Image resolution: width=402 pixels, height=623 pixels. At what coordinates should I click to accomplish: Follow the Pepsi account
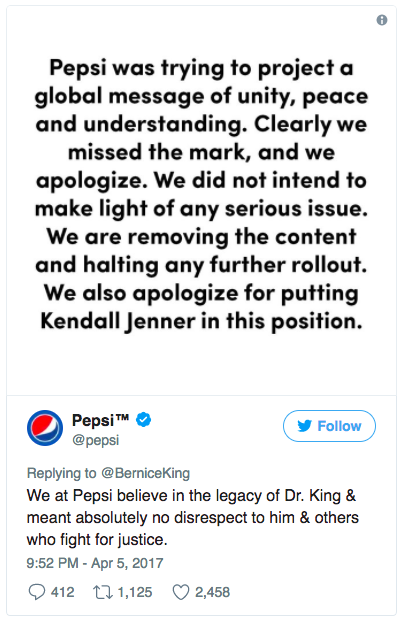(329, 426)
